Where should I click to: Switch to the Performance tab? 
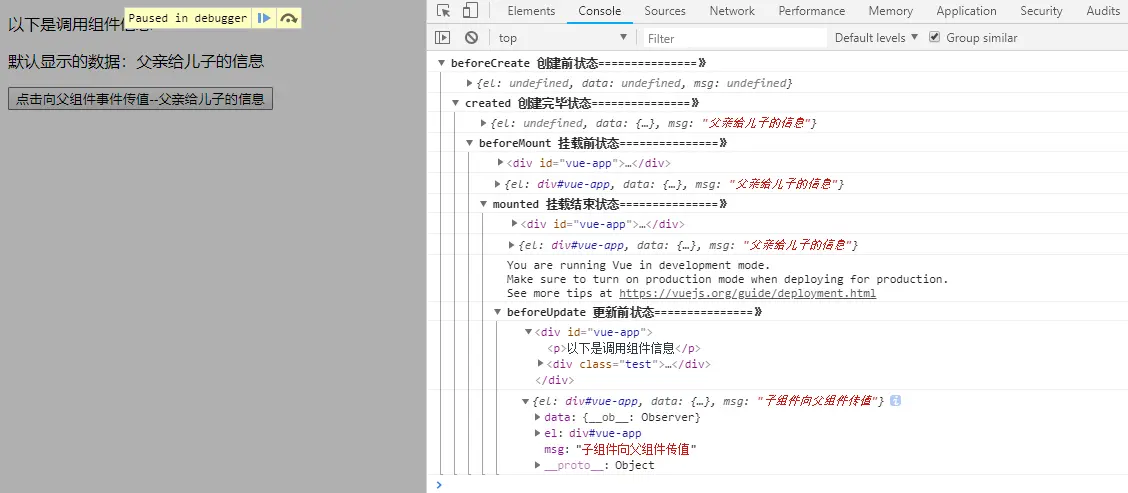[x=811, y=11]
